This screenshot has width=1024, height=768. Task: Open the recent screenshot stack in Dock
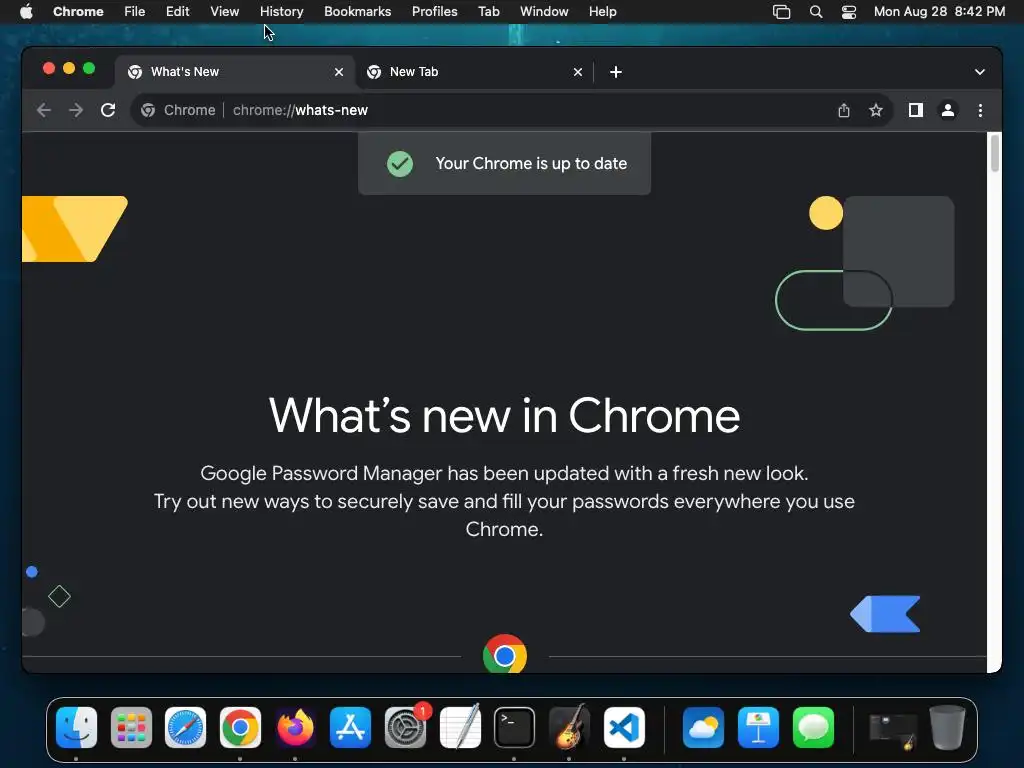[893, 730]
